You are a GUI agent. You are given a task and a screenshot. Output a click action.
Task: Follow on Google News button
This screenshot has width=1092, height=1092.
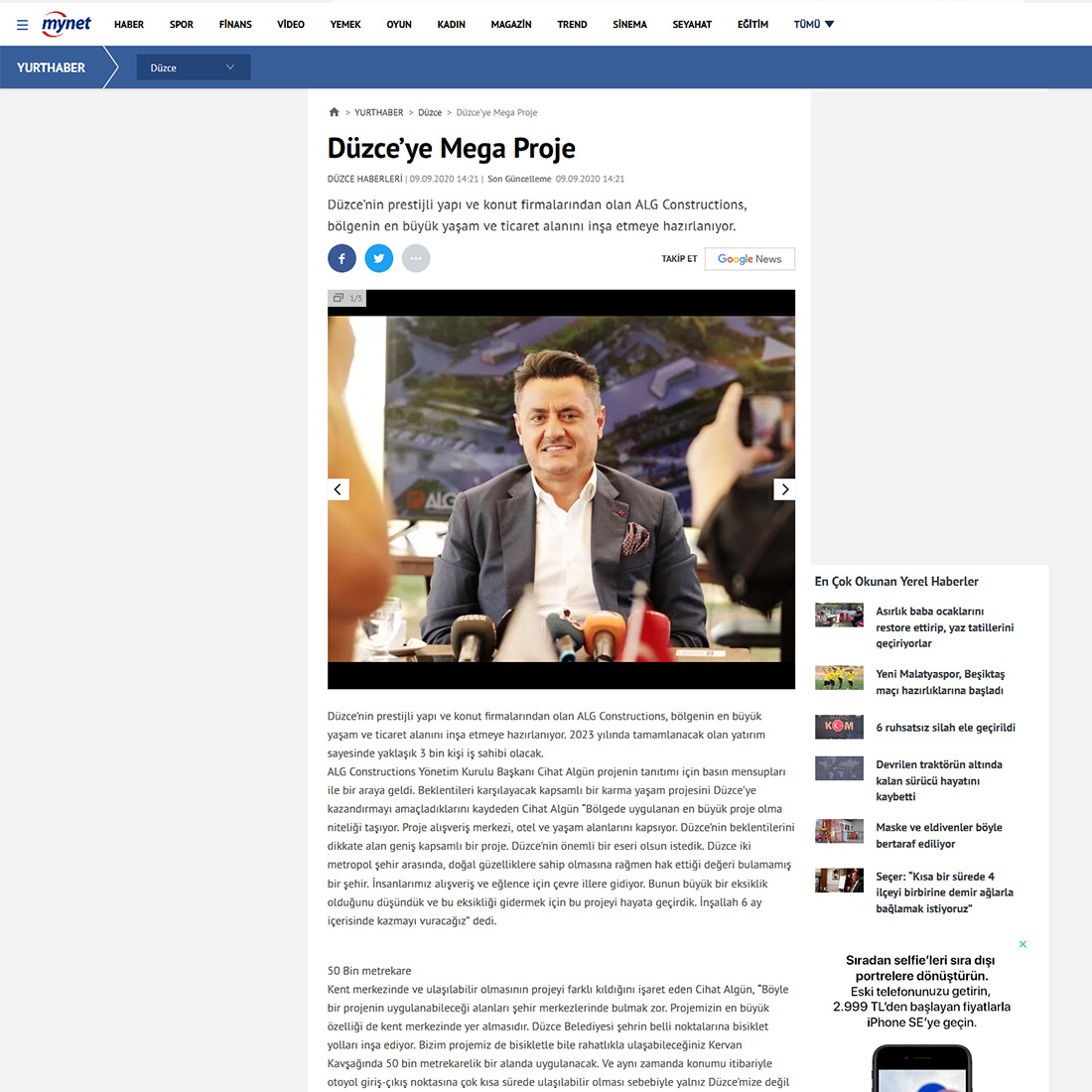point(750,259)
